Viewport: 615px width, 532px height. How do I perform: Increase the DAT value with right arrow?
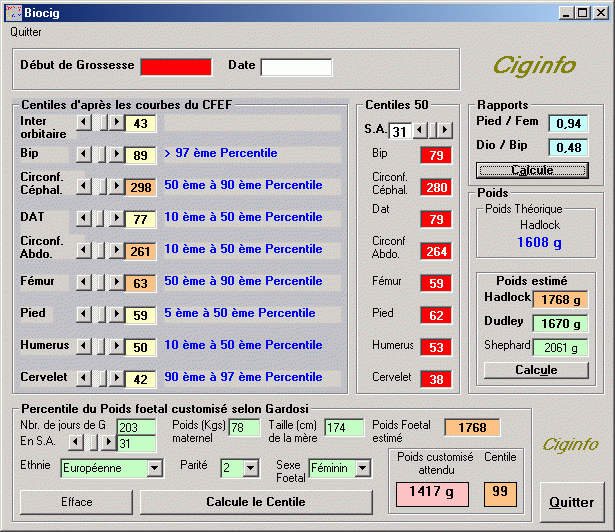point(116,219)
